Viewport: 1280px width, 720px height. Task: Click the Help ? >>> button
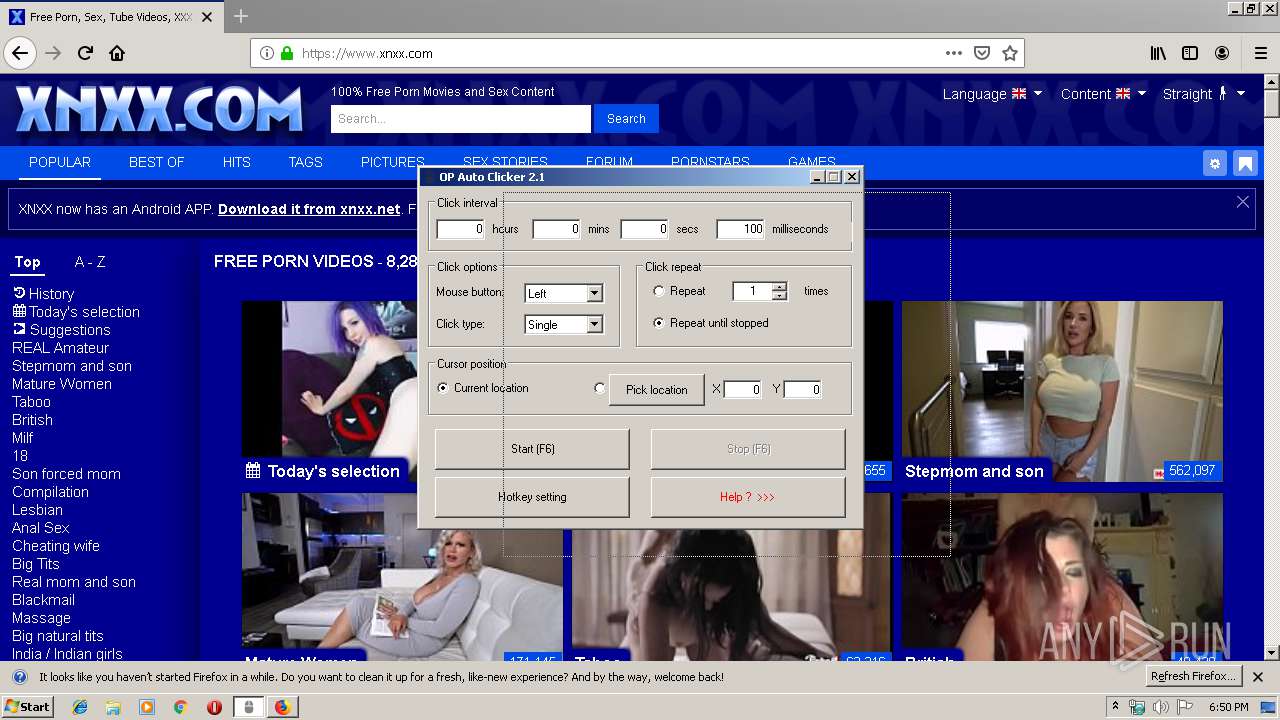click(748, 497)
